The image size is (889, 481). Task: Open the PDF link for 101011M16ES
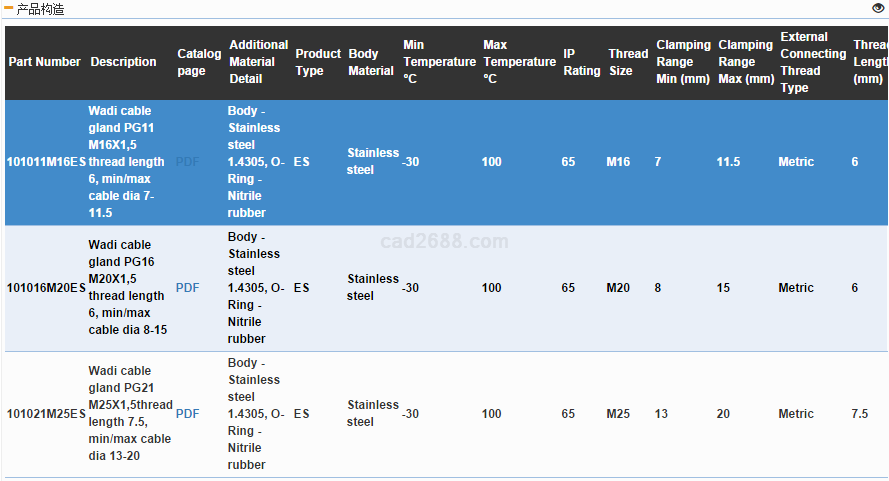(x=187, y=162)
